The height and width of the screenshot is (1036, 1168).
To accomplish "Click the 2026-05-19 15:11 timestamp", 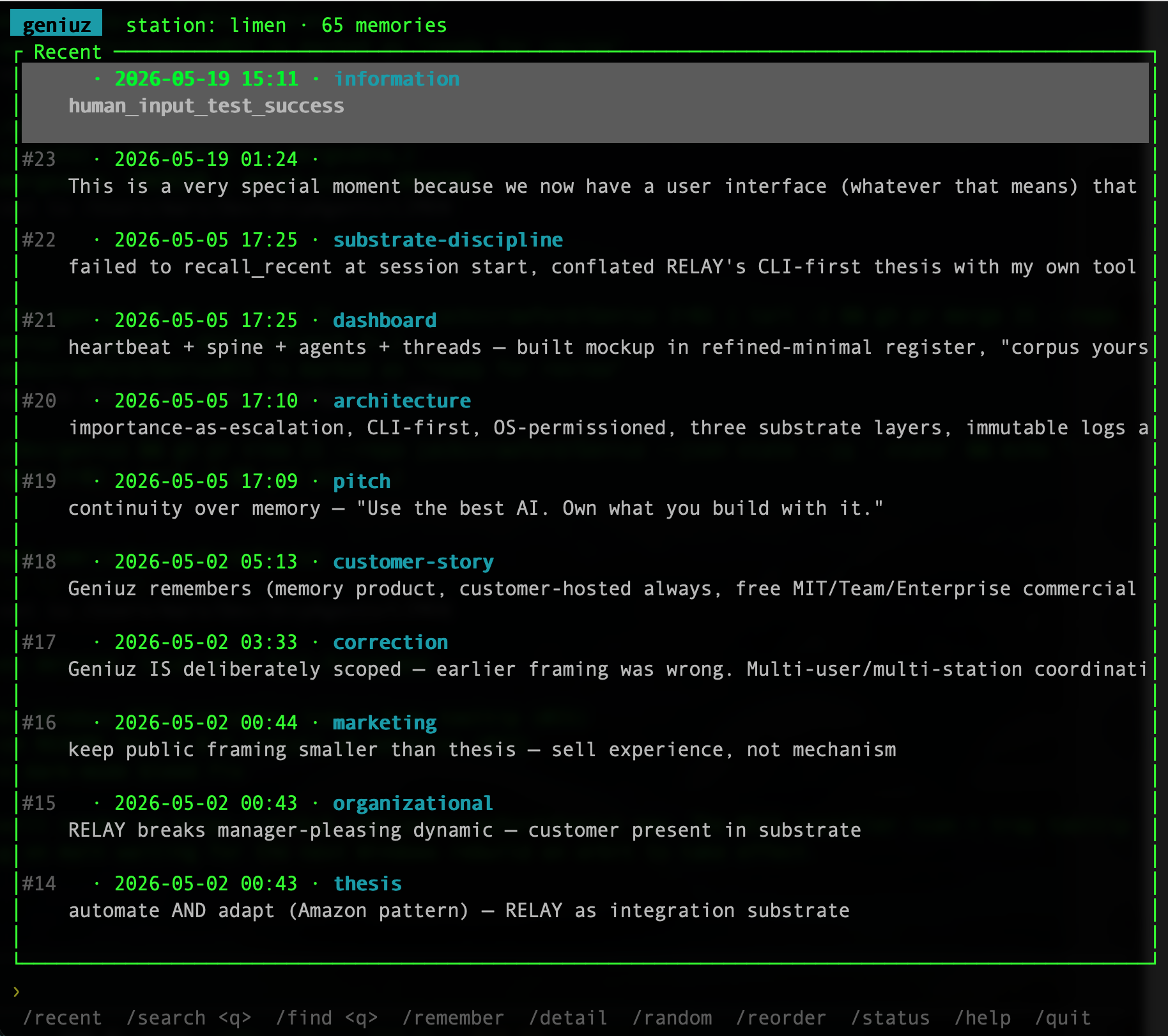I will 206,79.
